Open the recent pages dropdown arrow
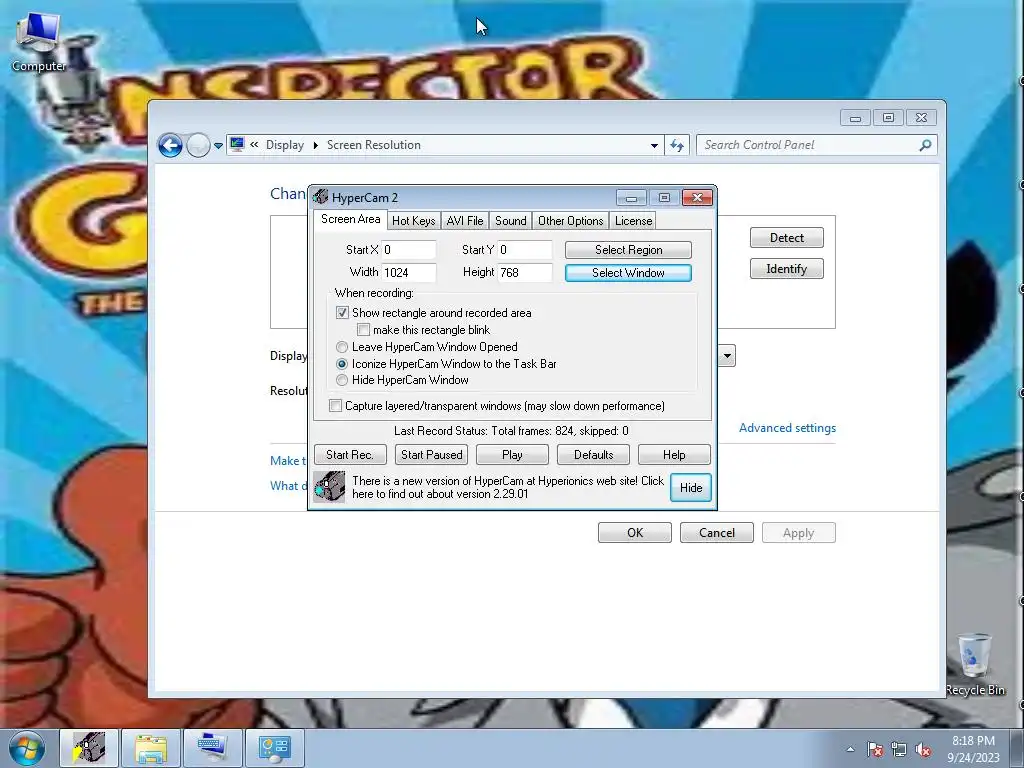1024x768 pixels. point(218,146)
